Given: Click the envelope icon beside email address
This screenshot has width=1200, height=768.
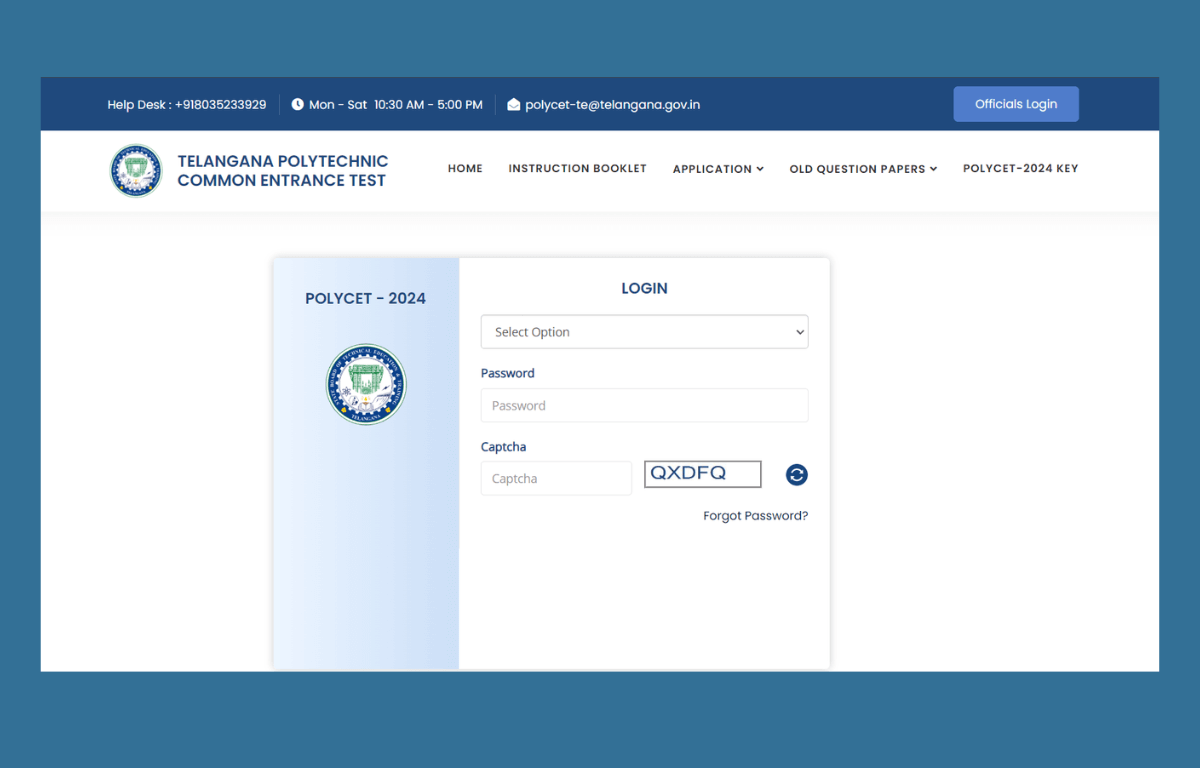Looking at the screenshot, I should pos(514,104).
